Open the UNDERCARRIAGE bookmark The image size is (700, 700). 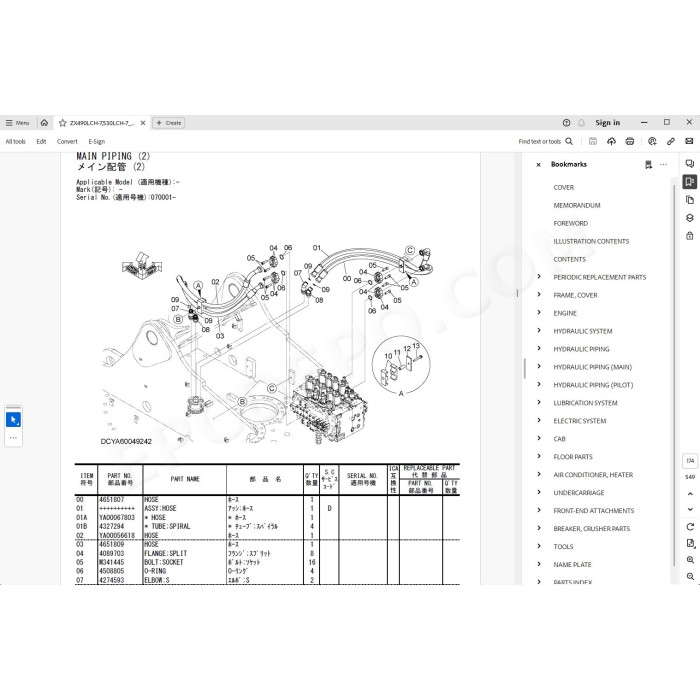pyautogui.click(x=579, y=493)
